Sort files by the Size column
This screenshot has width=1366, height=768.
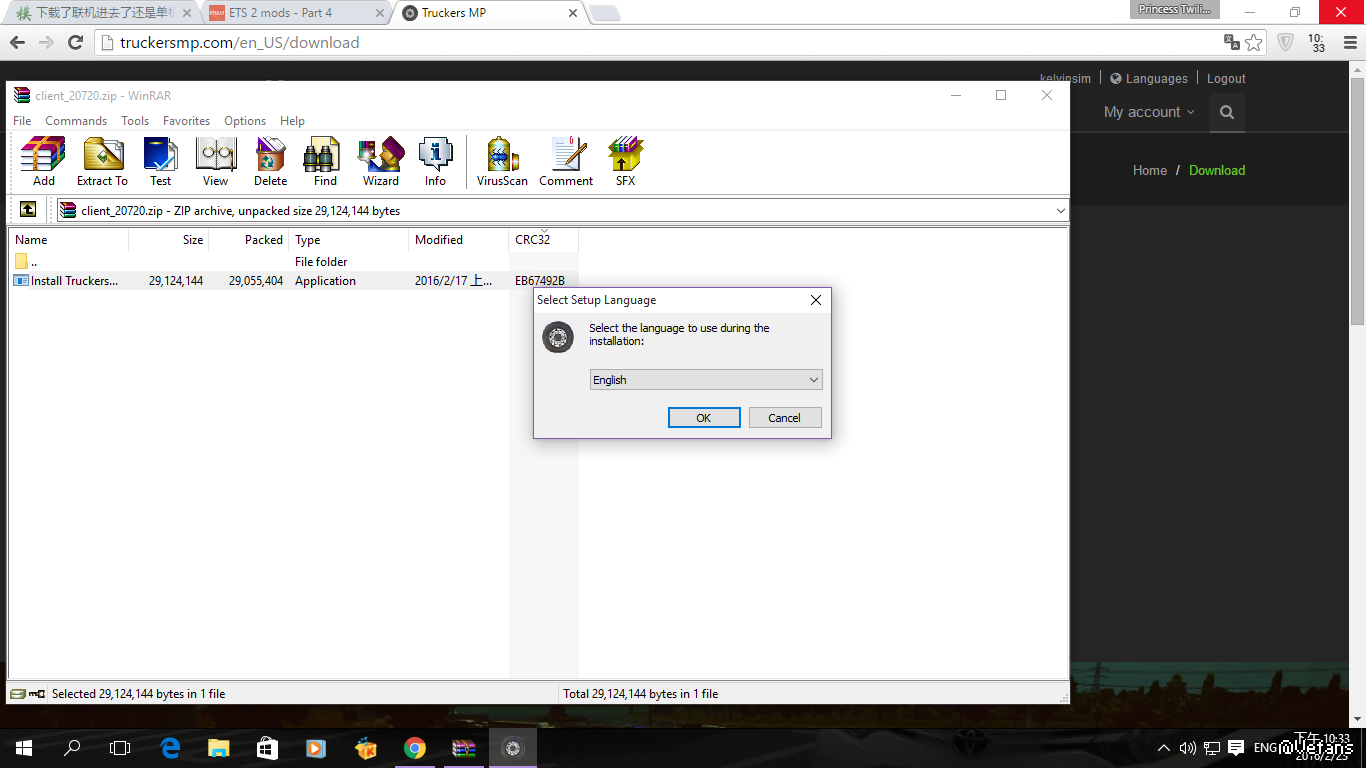click(169, 240)
